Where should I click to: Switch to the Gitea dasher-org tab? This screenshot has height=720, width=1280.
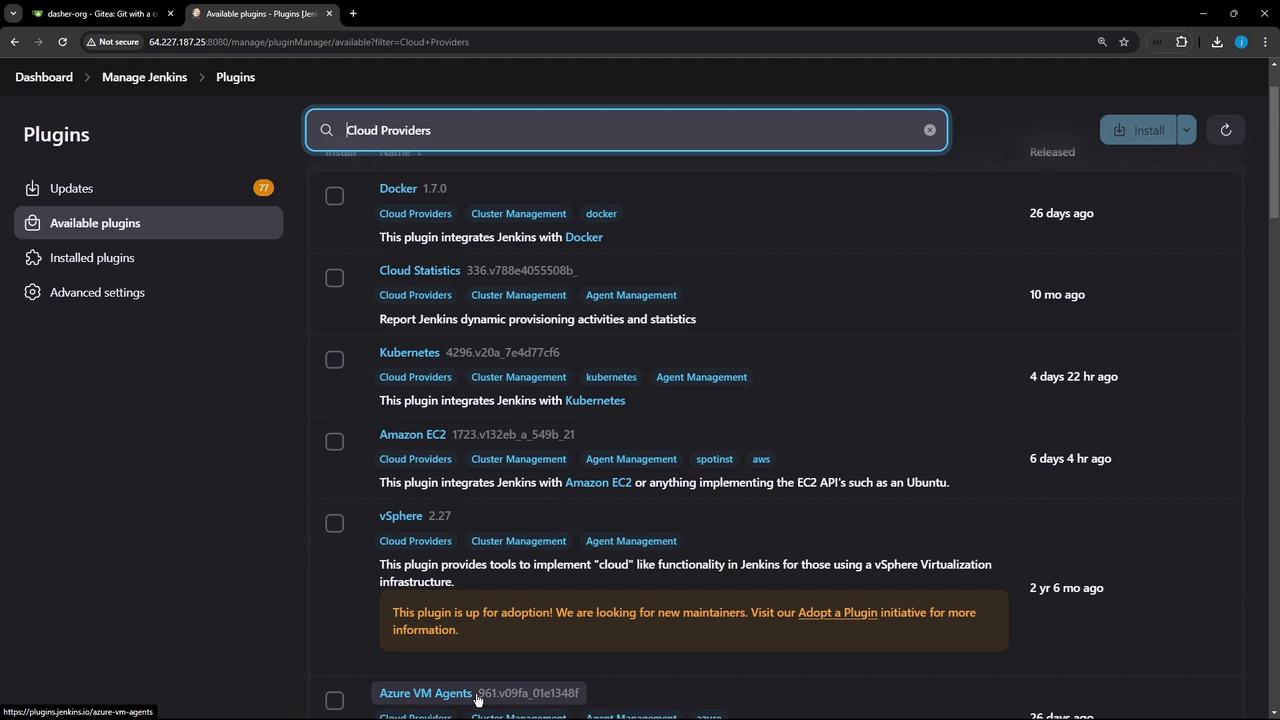[x=100, y=14]
